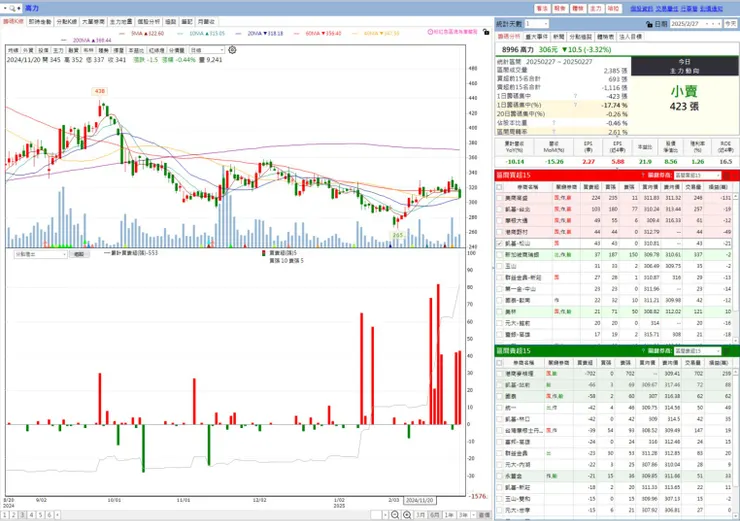Image resolution: width=740 pixels, height=521 pixels.
Task: Click the 玉山 broker row name
Action: click(x=511, y=266)
